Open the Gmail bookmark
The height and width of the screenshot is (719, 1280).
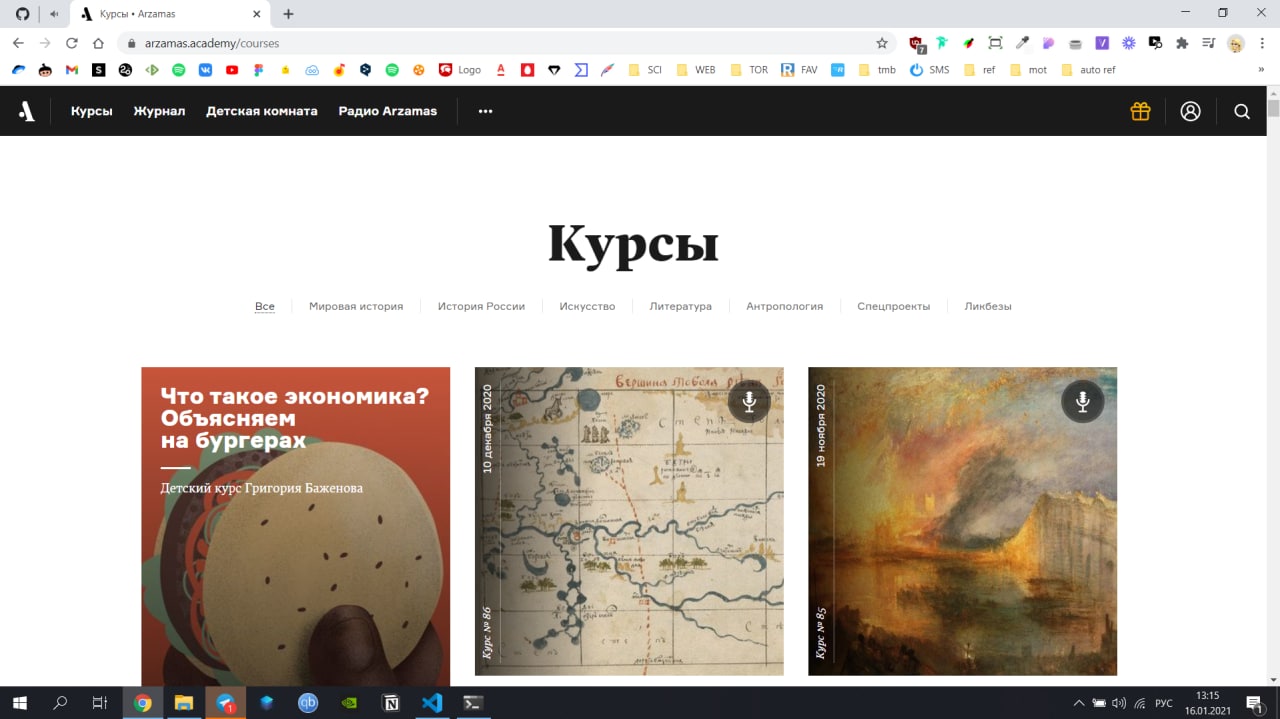(71, 70)
